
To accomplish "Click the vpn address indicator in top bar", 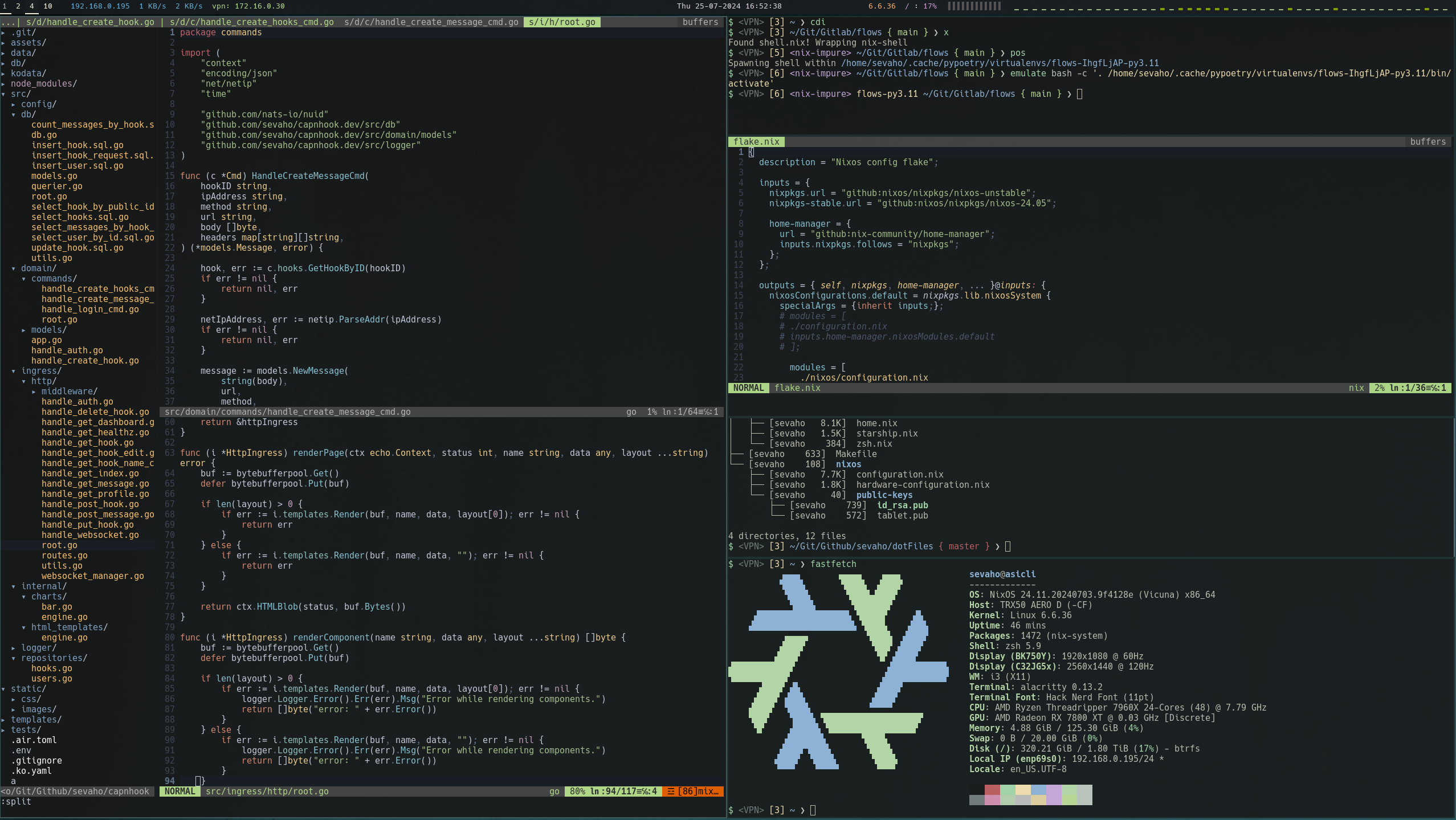I will tap(248, 6).
